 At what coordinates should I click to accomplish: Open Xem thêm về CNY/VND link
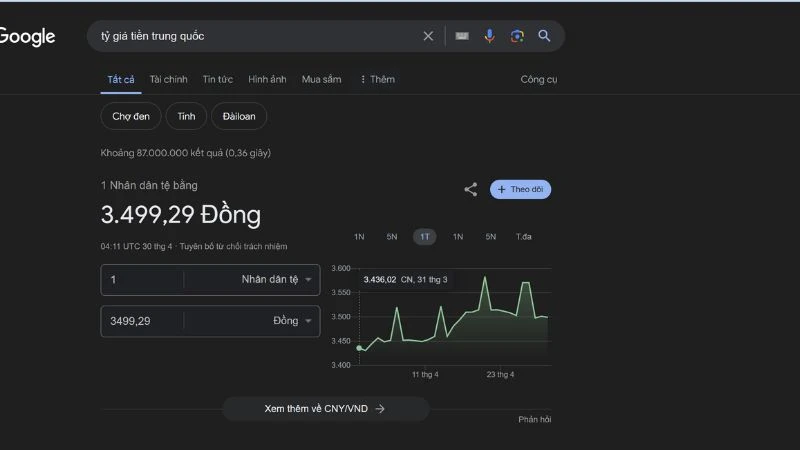[x=325, y=409]
